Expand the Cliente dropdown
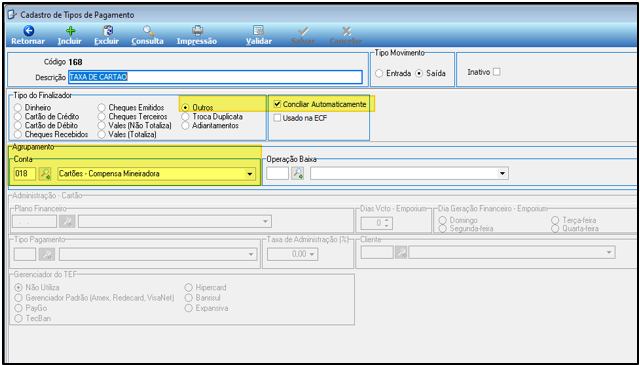 [609, 252]
